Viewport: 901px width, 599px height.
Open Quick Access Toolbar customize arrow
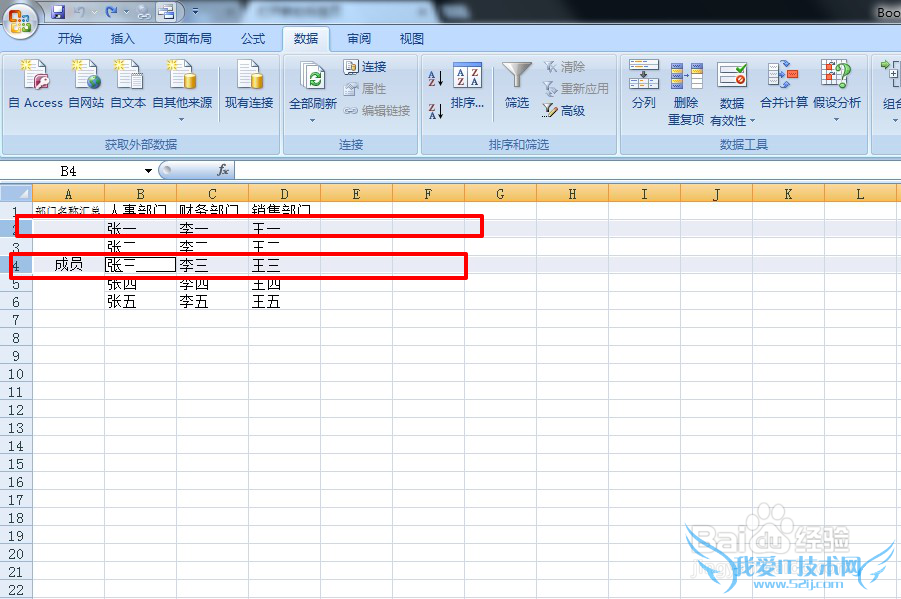tap(195, 11)
